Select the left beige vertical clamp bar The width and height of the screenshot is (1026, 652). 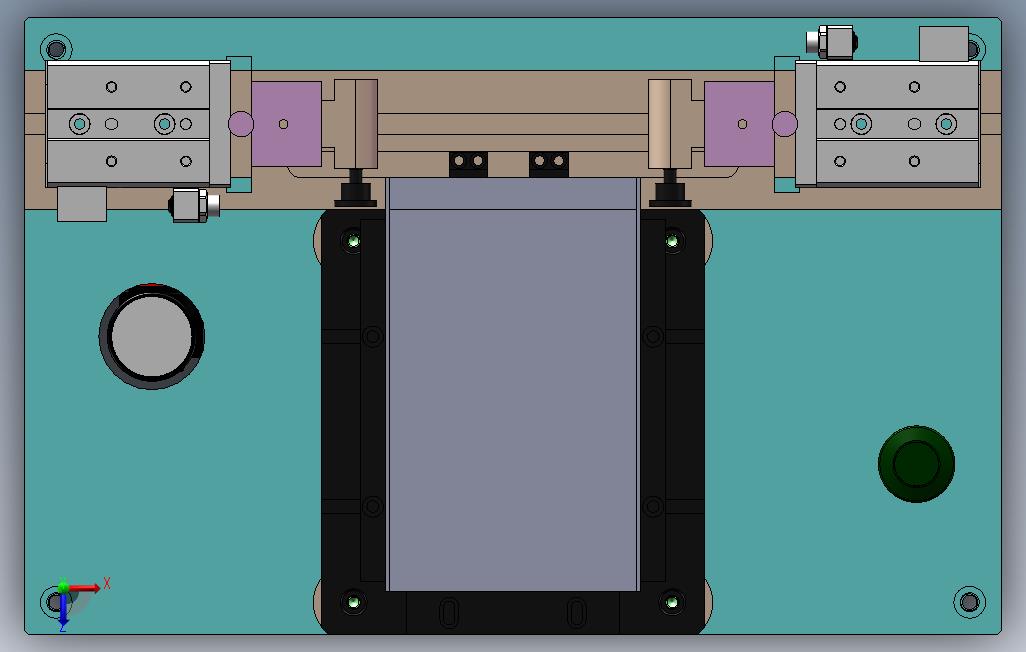(x=356, y=124)
